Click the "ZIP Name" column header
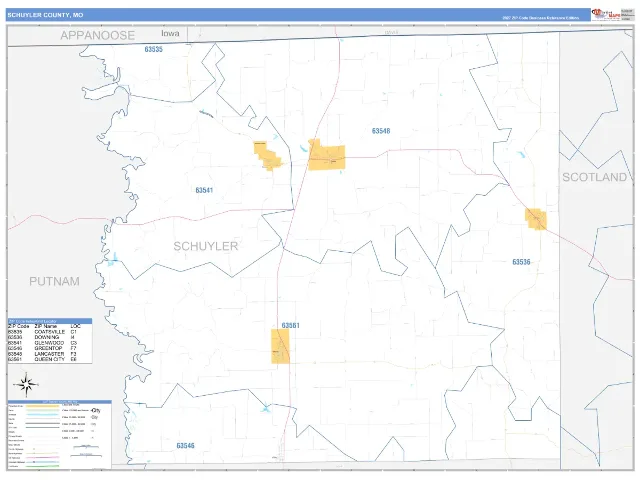 point(46,327)
